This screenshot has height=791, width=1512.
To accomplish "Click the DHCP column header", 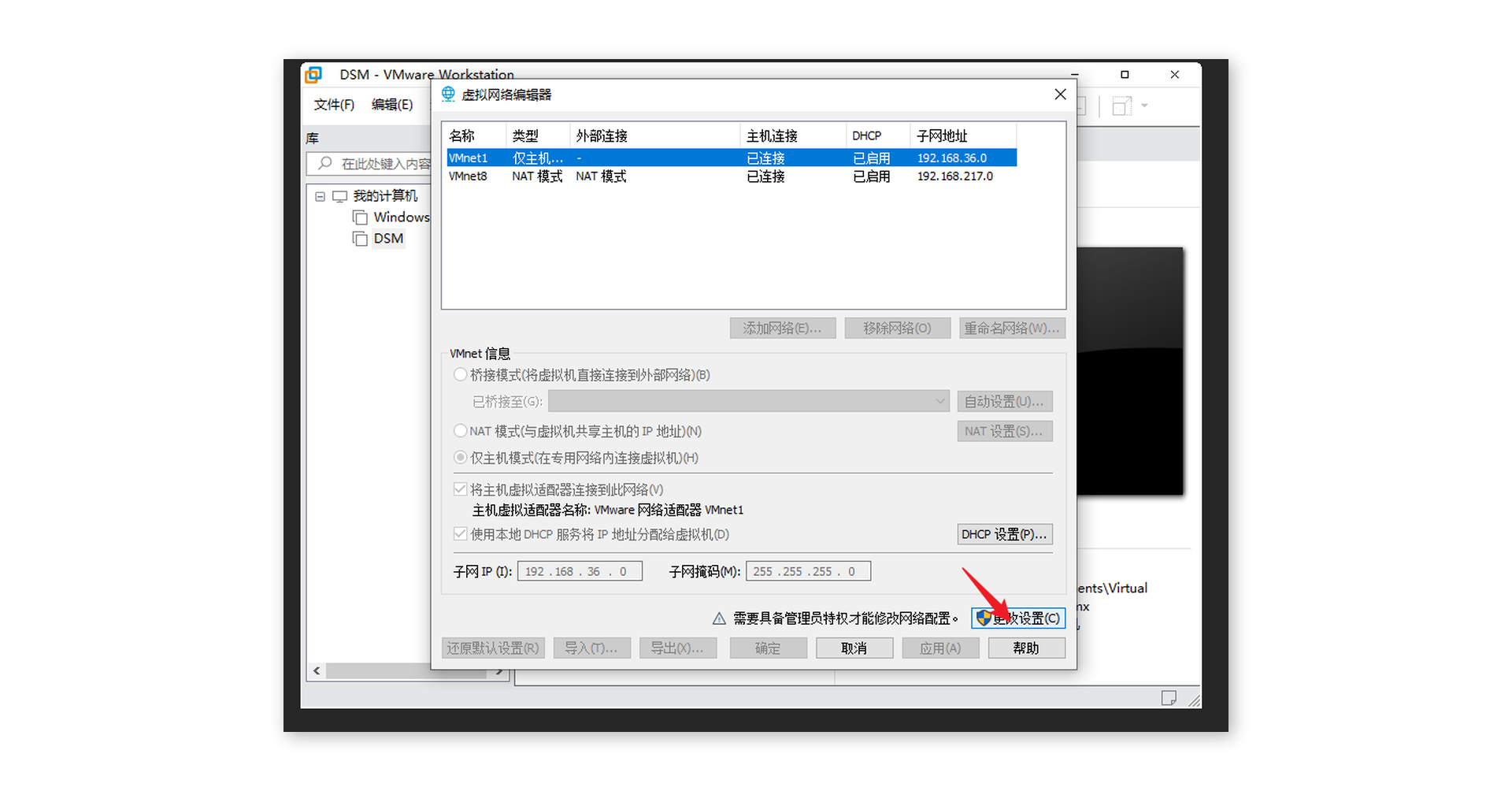I will click(878, 136).
